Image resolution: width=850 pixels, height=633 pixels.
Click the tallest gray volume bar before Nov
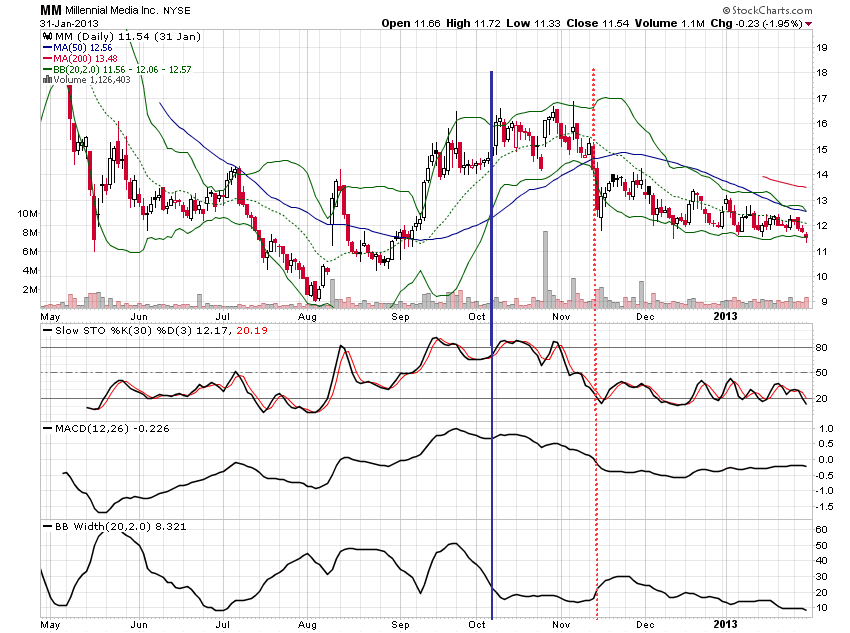[x=545, y=269]
